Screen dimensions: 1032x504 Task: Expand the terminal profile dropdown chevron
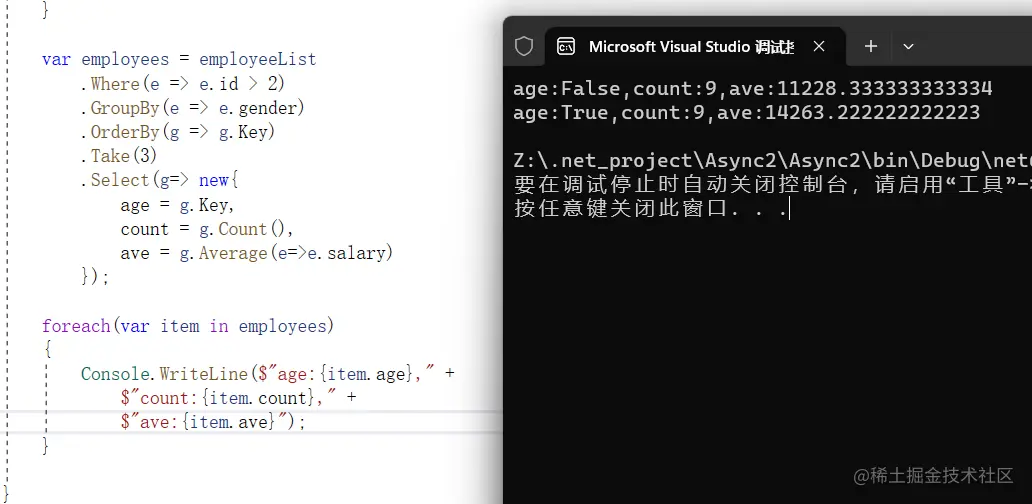(908, 47)
